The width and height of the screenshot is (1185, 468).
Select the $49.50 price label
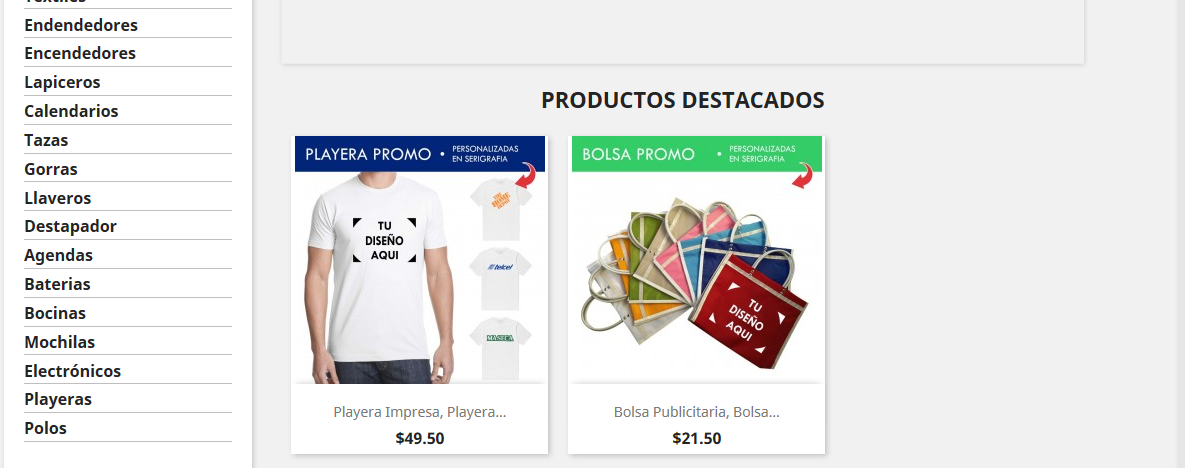[419, 438]
